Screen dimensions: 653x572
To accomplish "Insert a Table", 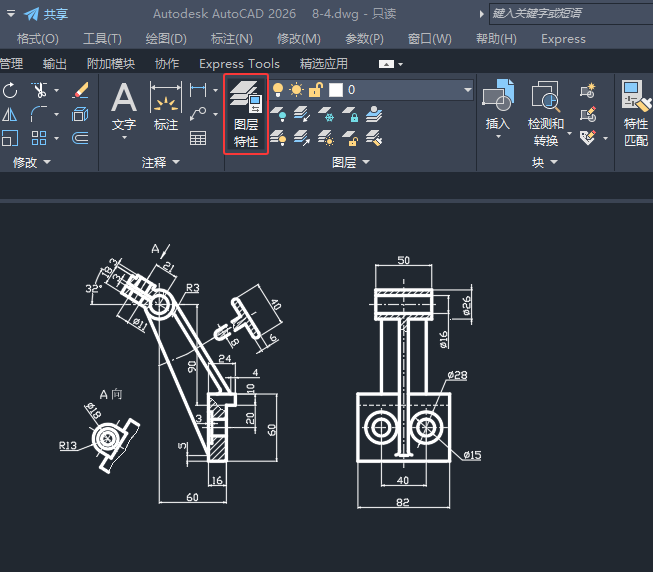I will pyautogui.click(x=198, y=138).
